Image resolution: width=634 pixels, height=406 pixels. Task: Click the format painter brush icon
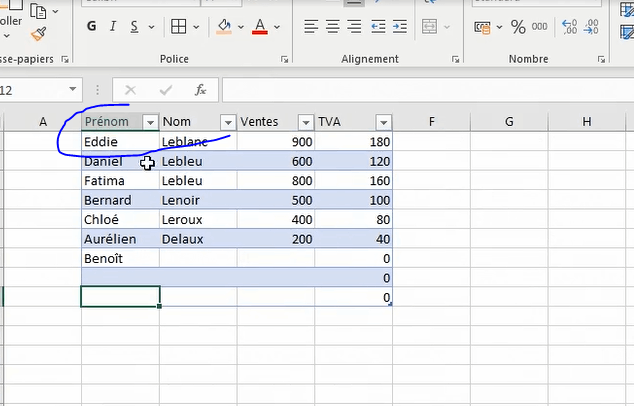click(x=38, y=34)
